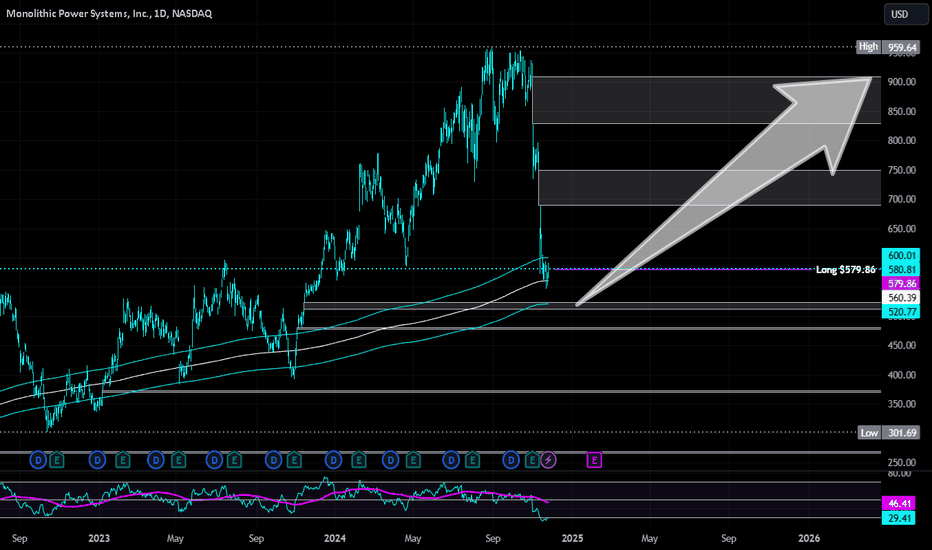Click the 650.00 price axis label
932x550 pixels.
902,228
